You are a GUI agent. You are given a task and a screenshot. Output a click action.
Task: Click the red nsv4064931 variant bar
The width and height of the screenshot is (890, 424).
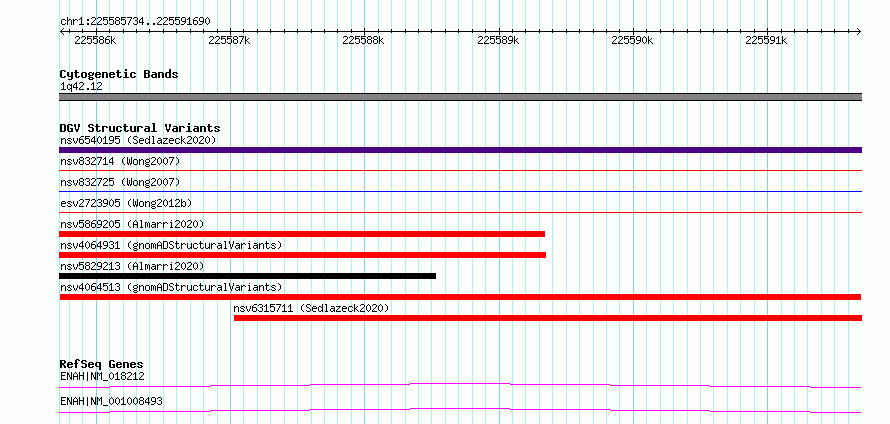pos(303,255)
